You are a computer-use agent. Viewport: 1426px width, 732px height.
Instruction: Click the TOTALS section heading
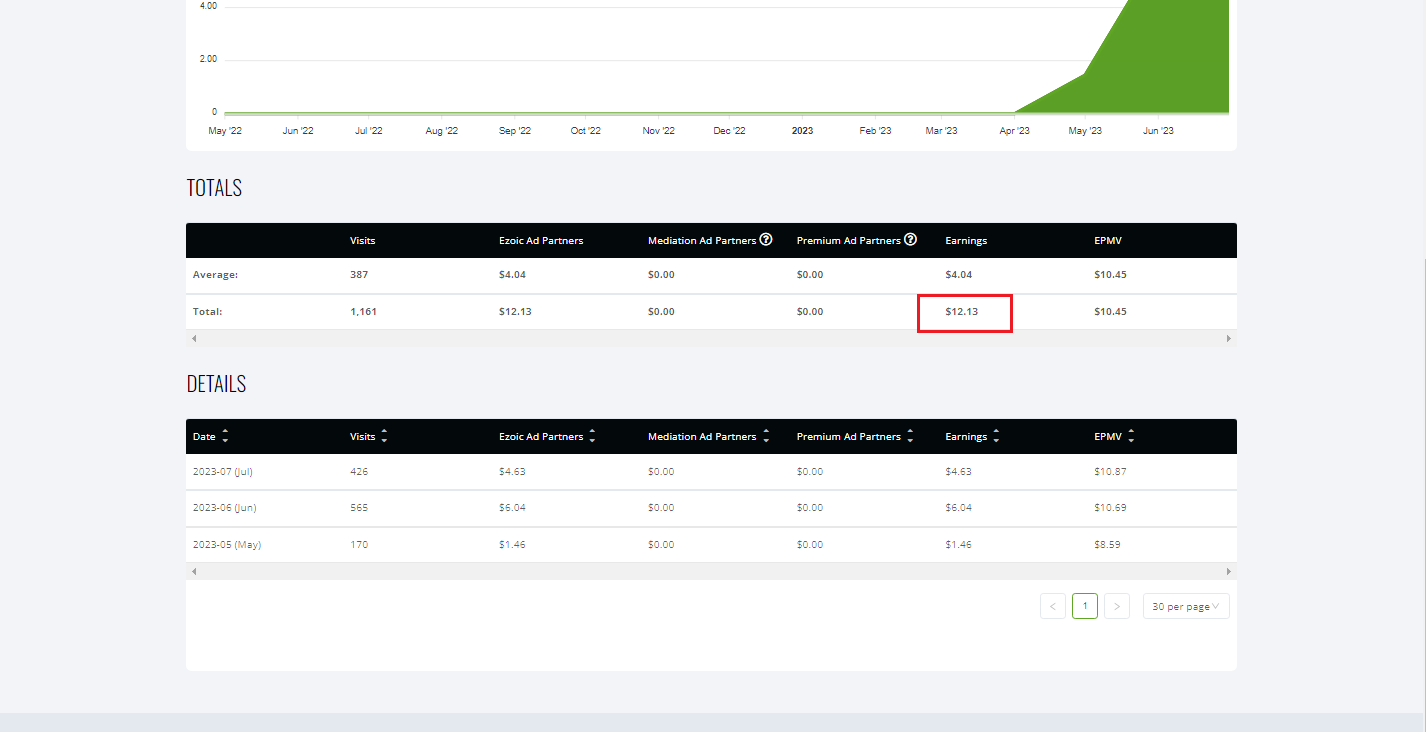214,188
